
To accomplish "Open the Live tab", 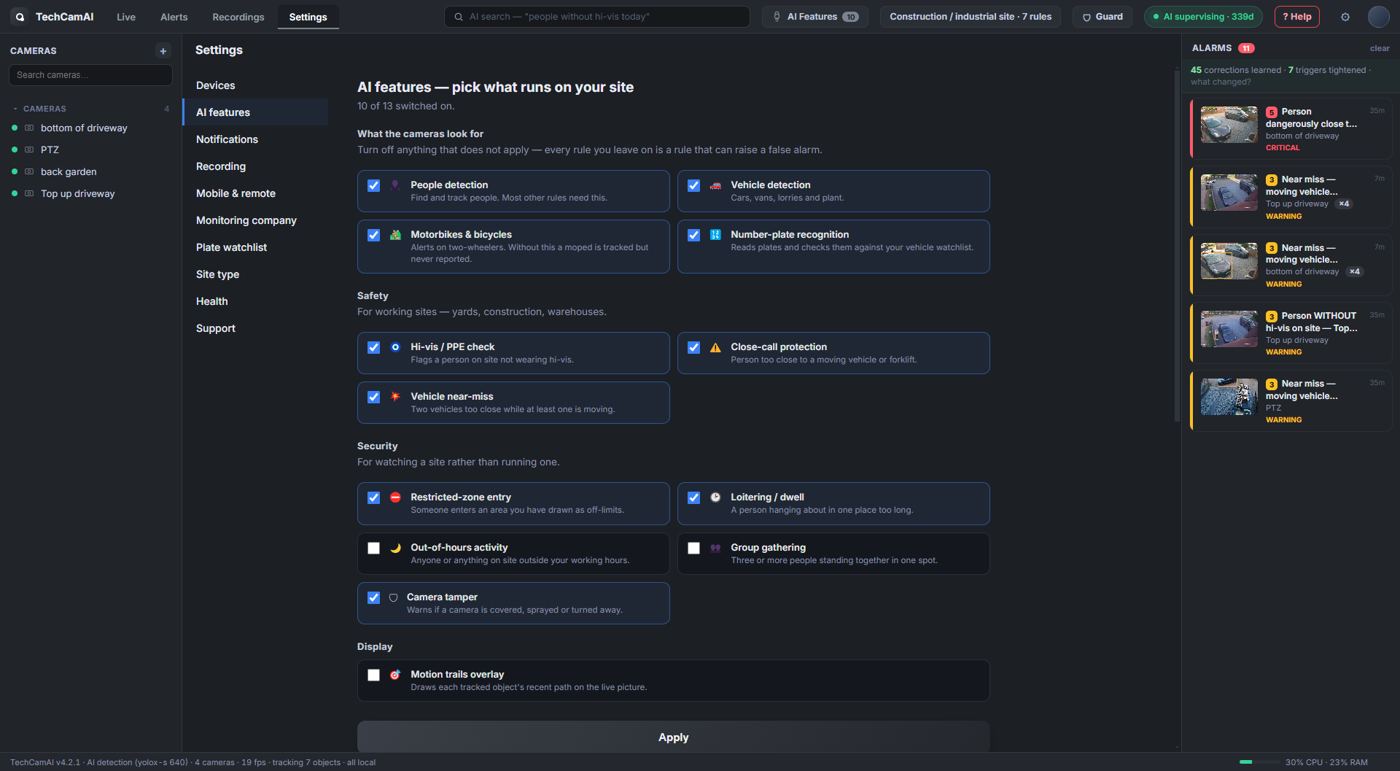I will [x=126, y=17].
